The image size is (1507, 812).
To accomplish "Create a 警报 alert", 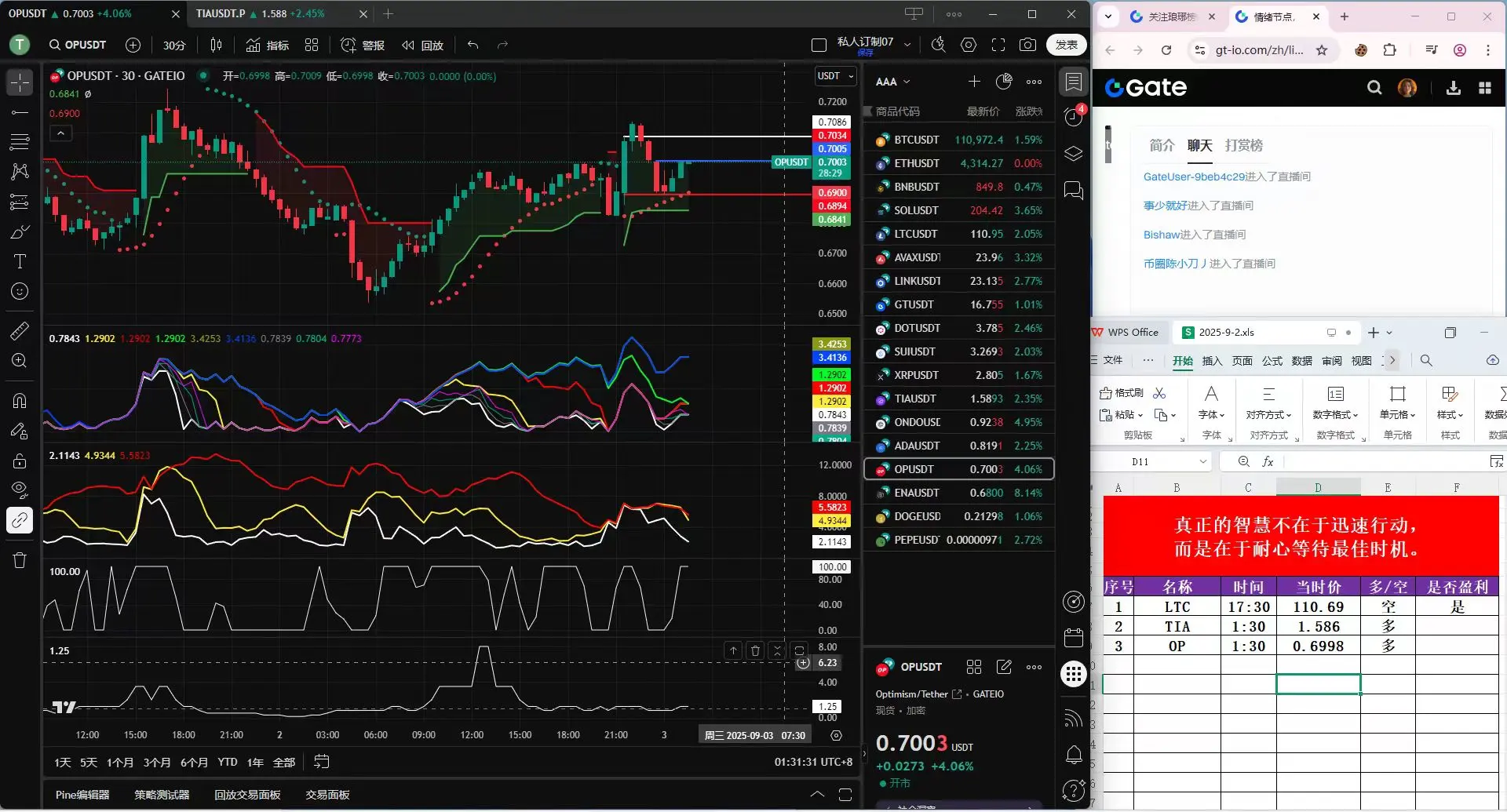I will point(363,46).
